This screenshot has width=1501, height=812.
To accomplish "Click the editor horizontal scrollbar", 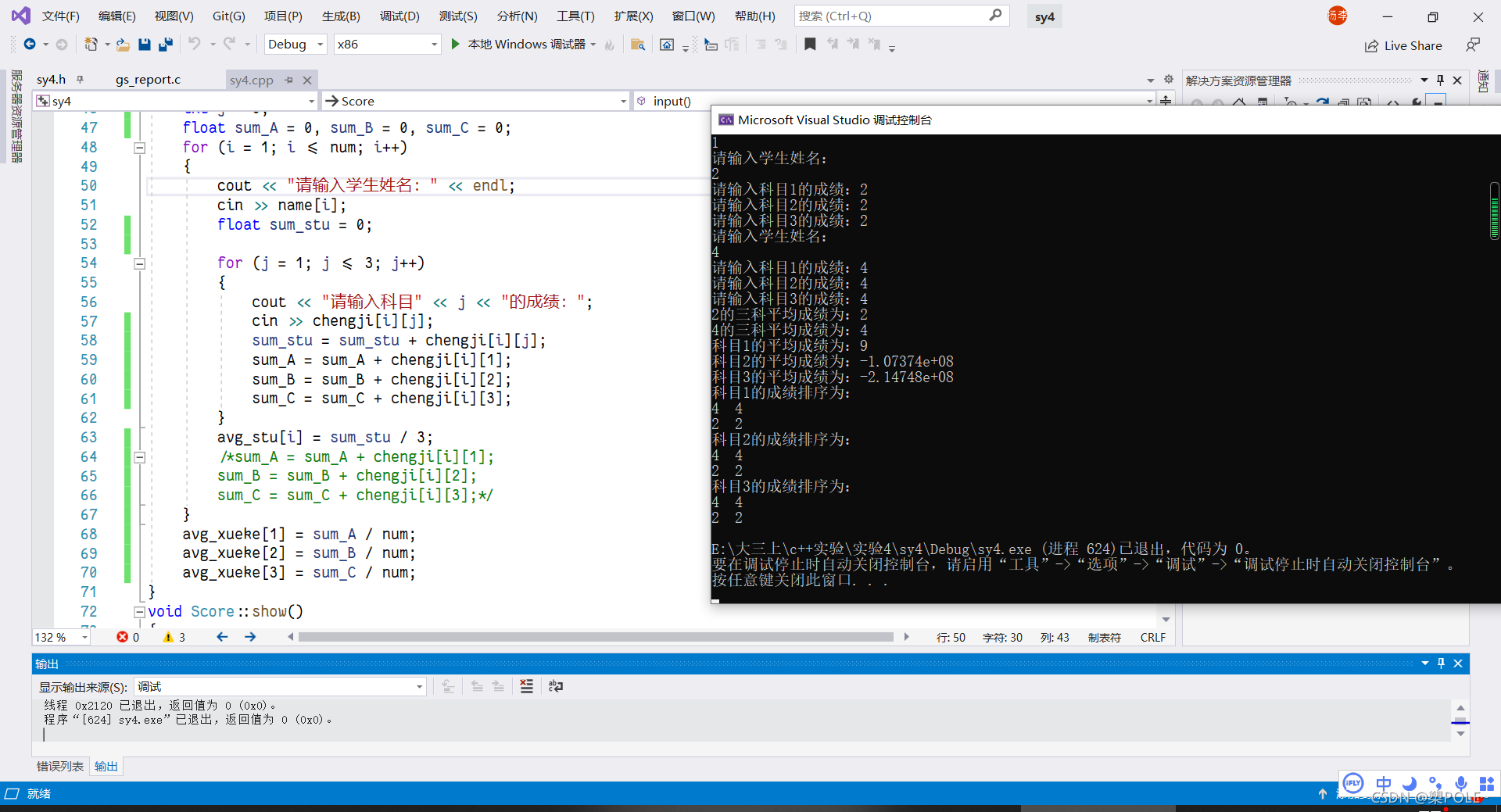I will click(x=596, y=637).
